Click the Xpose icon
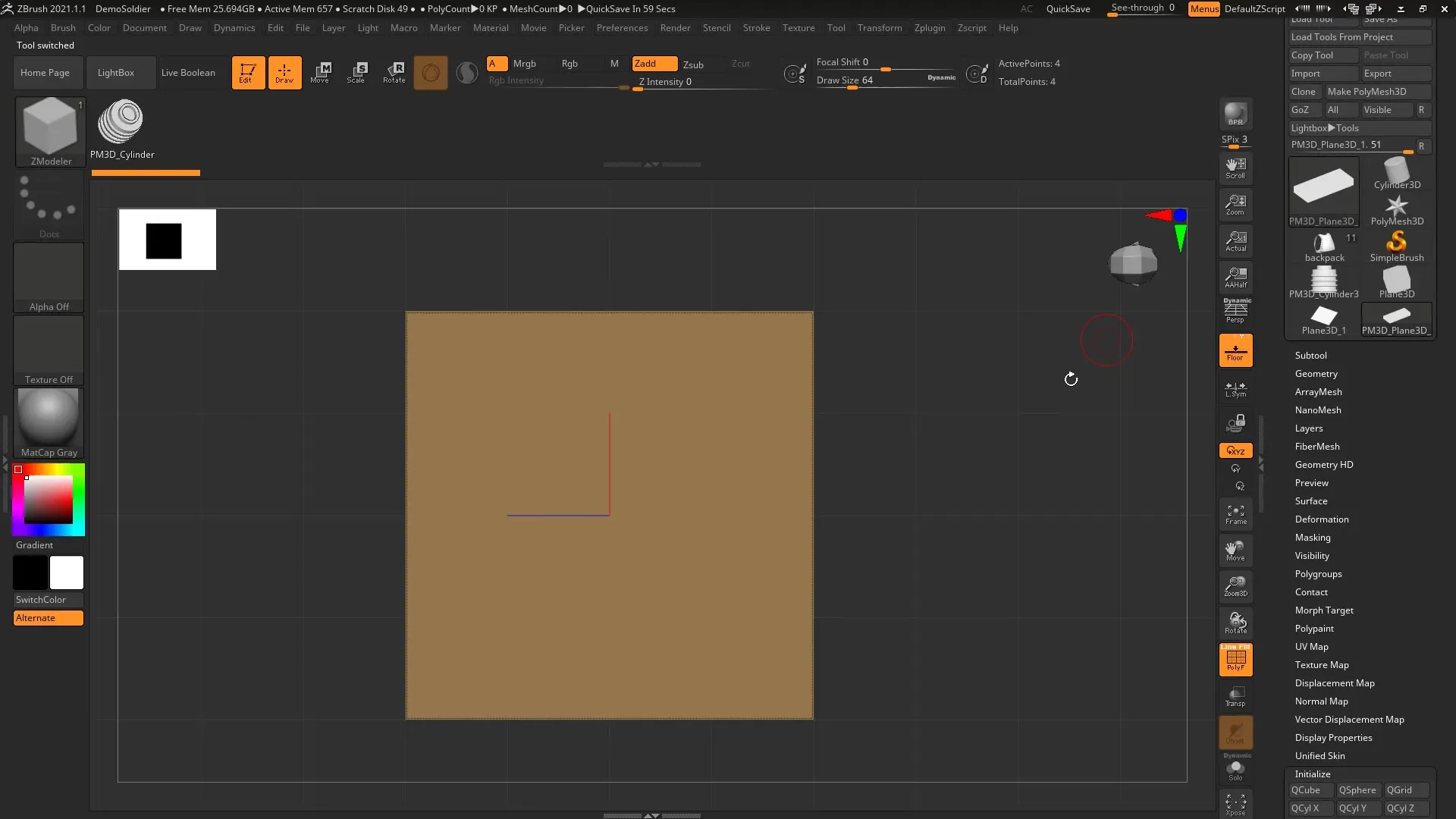Image resolution: width=1456 pixels, height=819 pixels. [x=1235, y=804]
